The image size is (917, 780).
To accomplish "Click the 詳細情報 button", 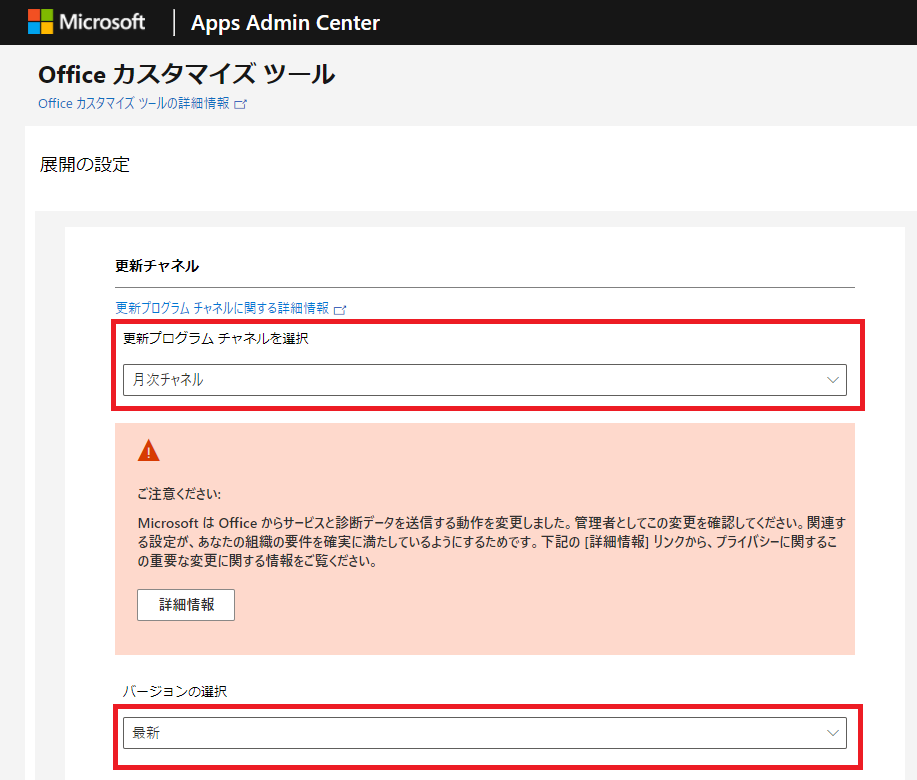I will tap(185, 605).
